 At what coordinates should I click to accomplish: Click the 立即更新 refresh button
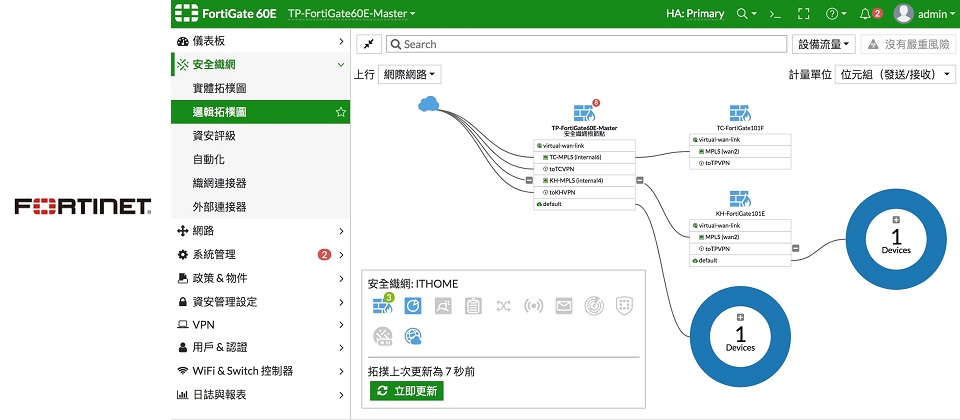pyautogui.click(x=407, y=391)
